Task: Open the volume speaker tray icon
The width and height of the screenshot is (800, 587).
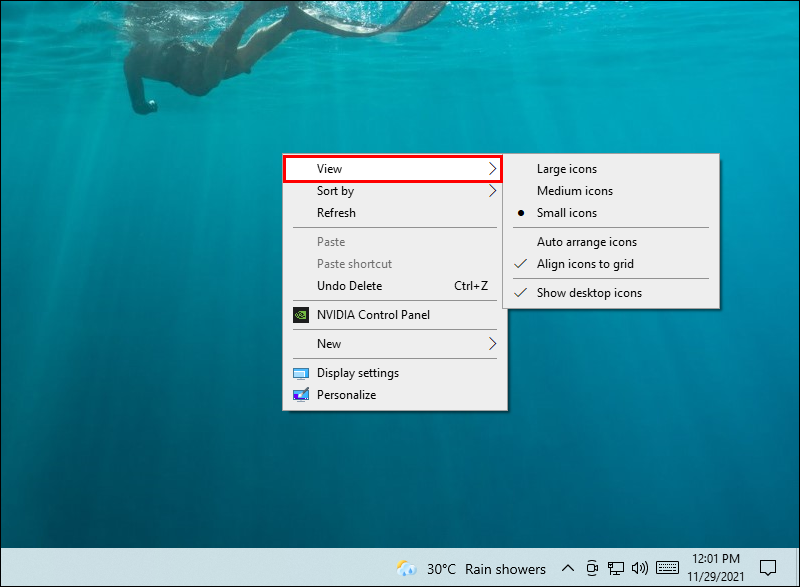Action: pyautogui.click(x=639, y=568)
